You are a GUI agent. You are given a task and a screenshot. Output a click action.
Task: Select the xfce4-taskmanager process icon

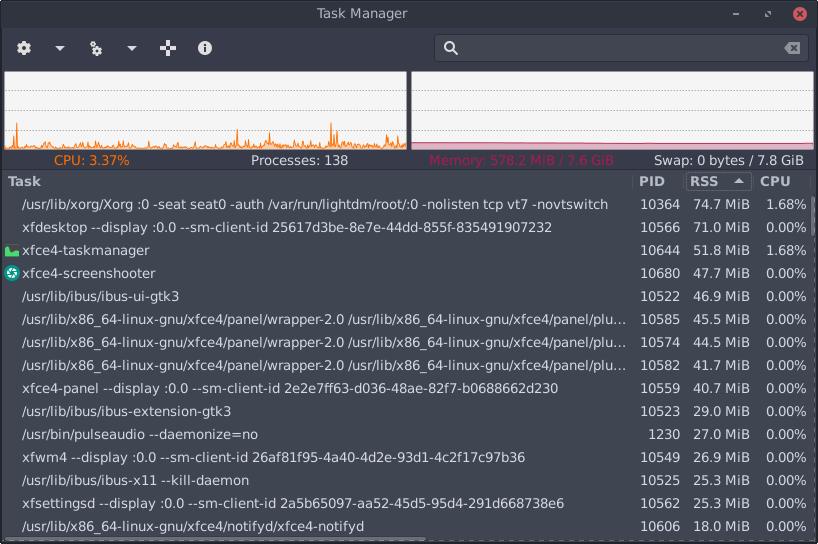coord(12,251)
